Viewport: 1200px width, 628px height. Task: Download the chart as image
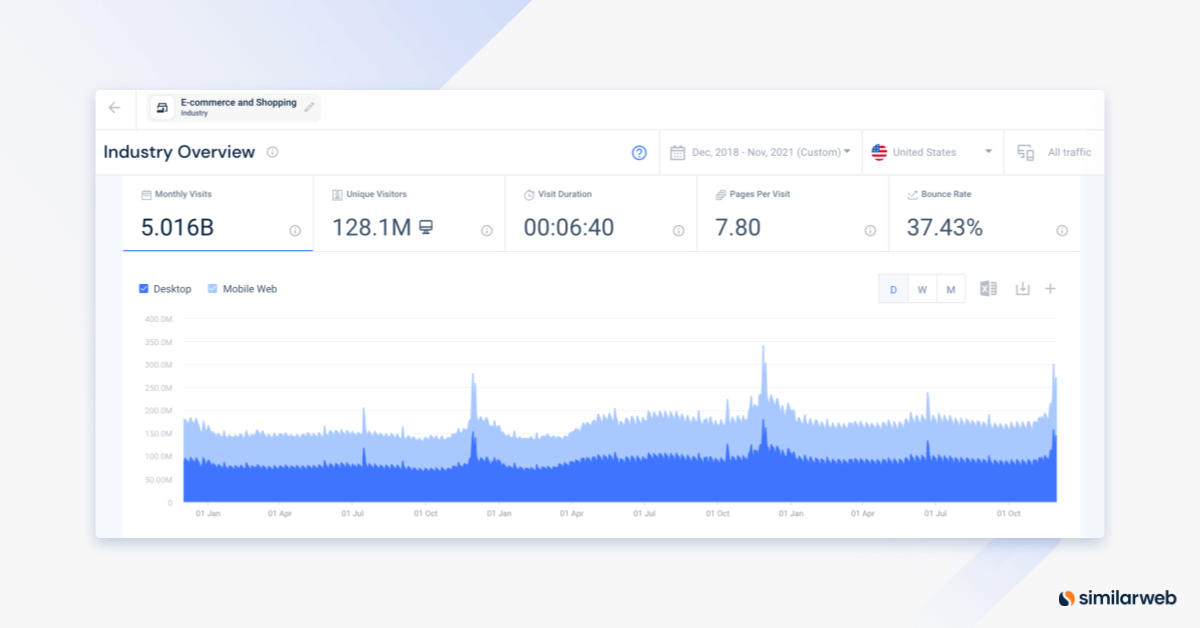pos(1022,289)
